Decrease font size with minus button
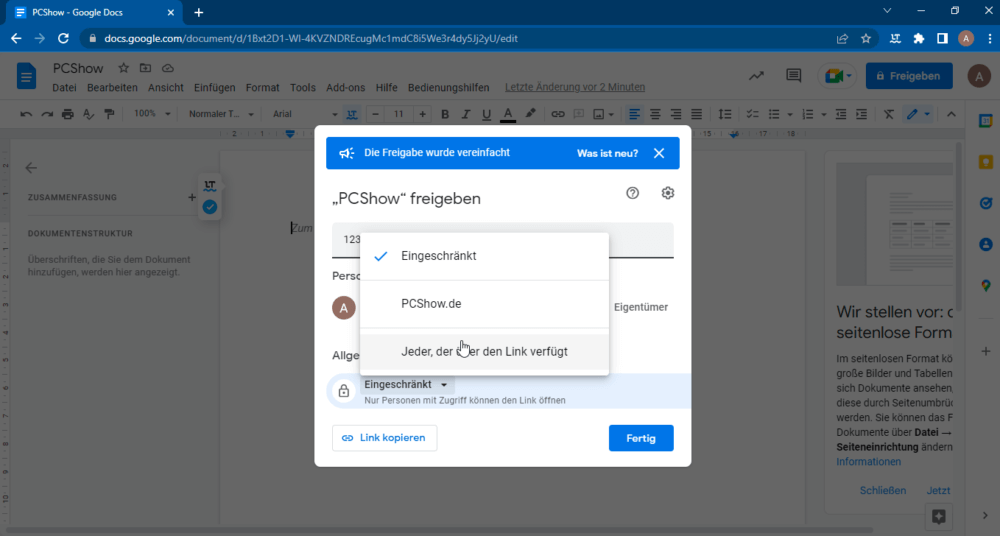 pyautogui.click(x=375, y=114)
